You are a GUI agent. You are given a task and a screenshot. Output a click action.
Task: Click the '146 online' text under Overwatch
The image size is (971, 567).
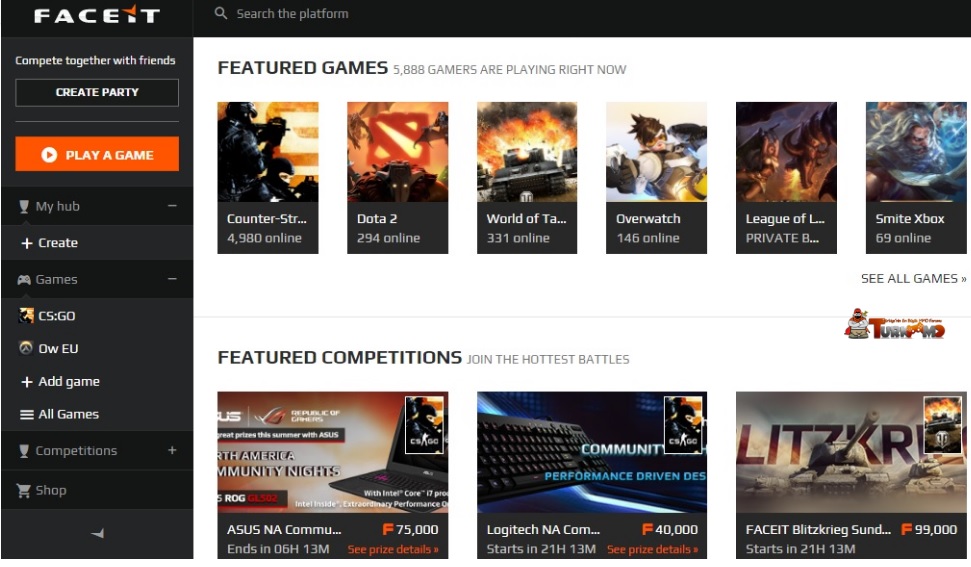click(x=648, y=238)
